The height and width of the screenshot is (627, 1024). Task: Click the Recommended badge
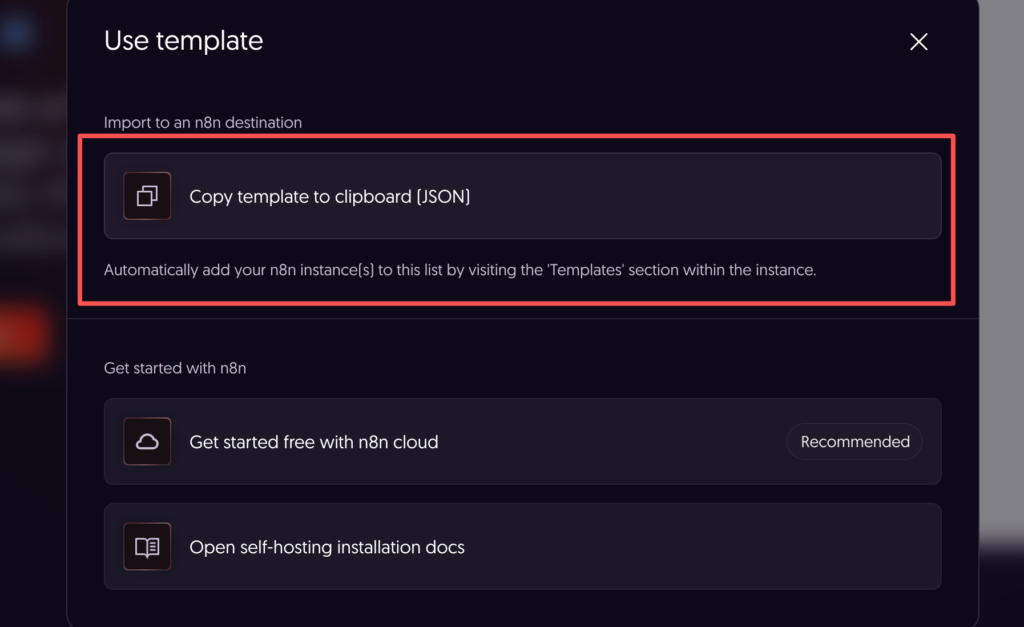[854, 442]
